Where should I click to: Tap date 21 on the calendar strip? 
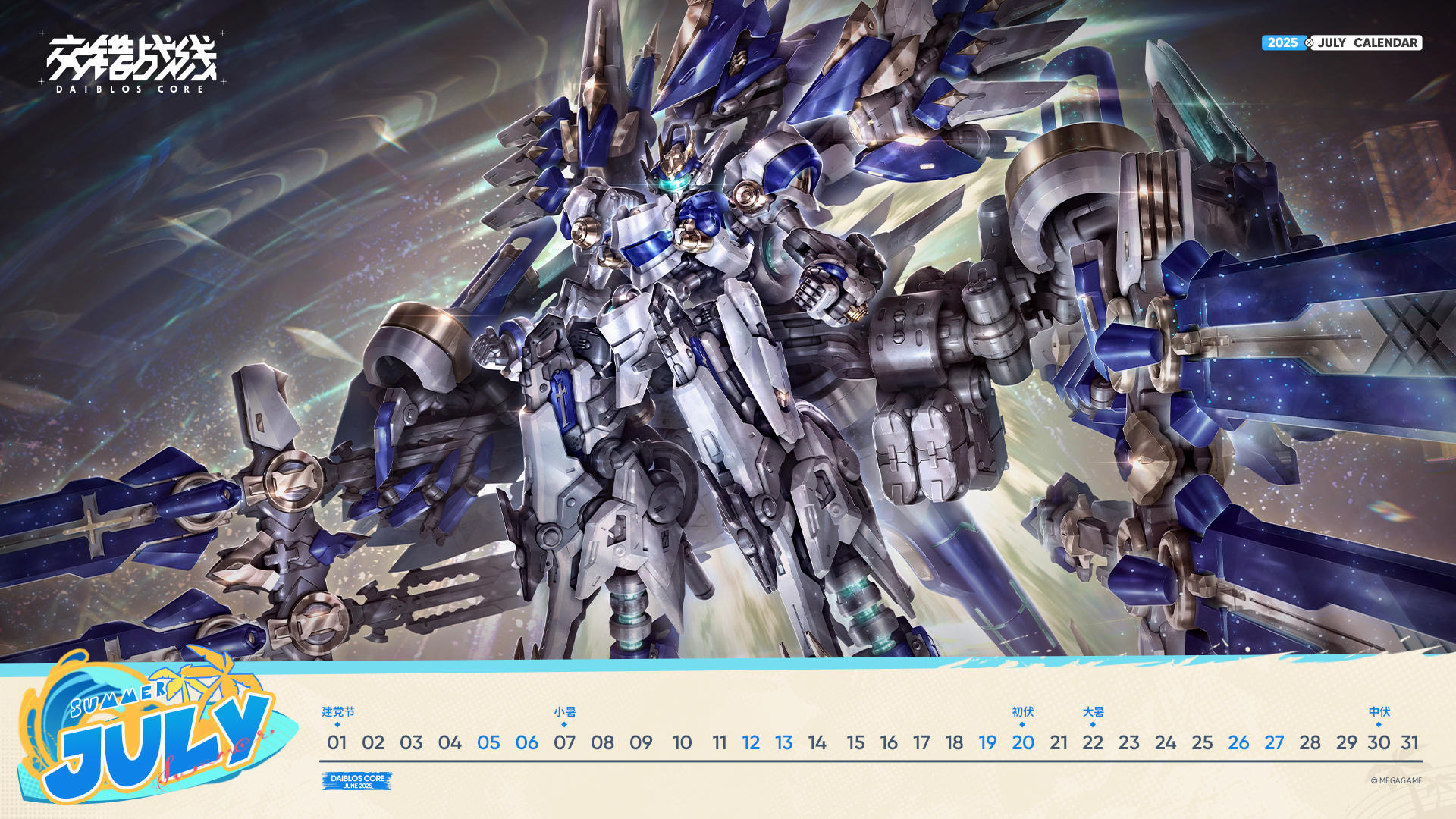1059,742
